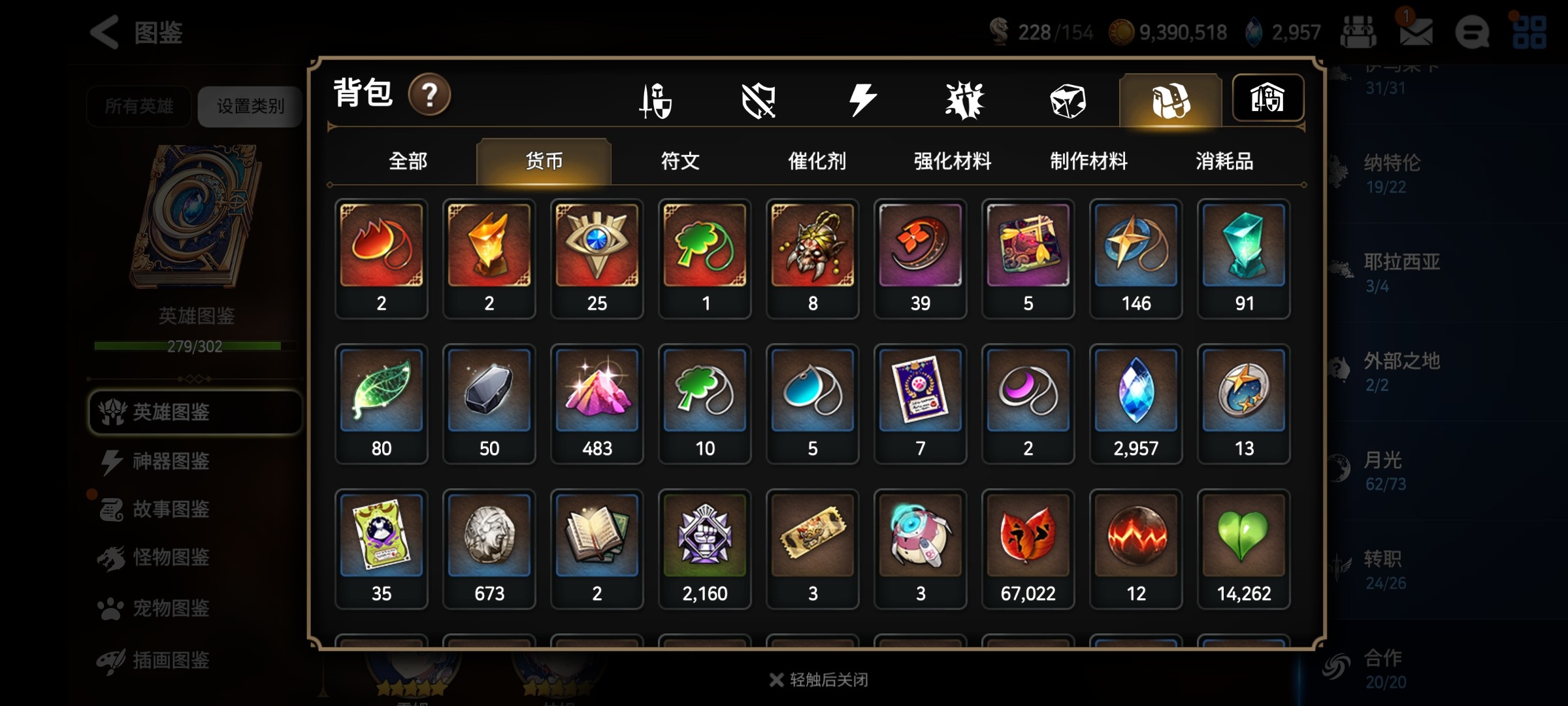1568x706 pixels.
Task: Open the storage building icon in backpack
Action: point(1267,98)
